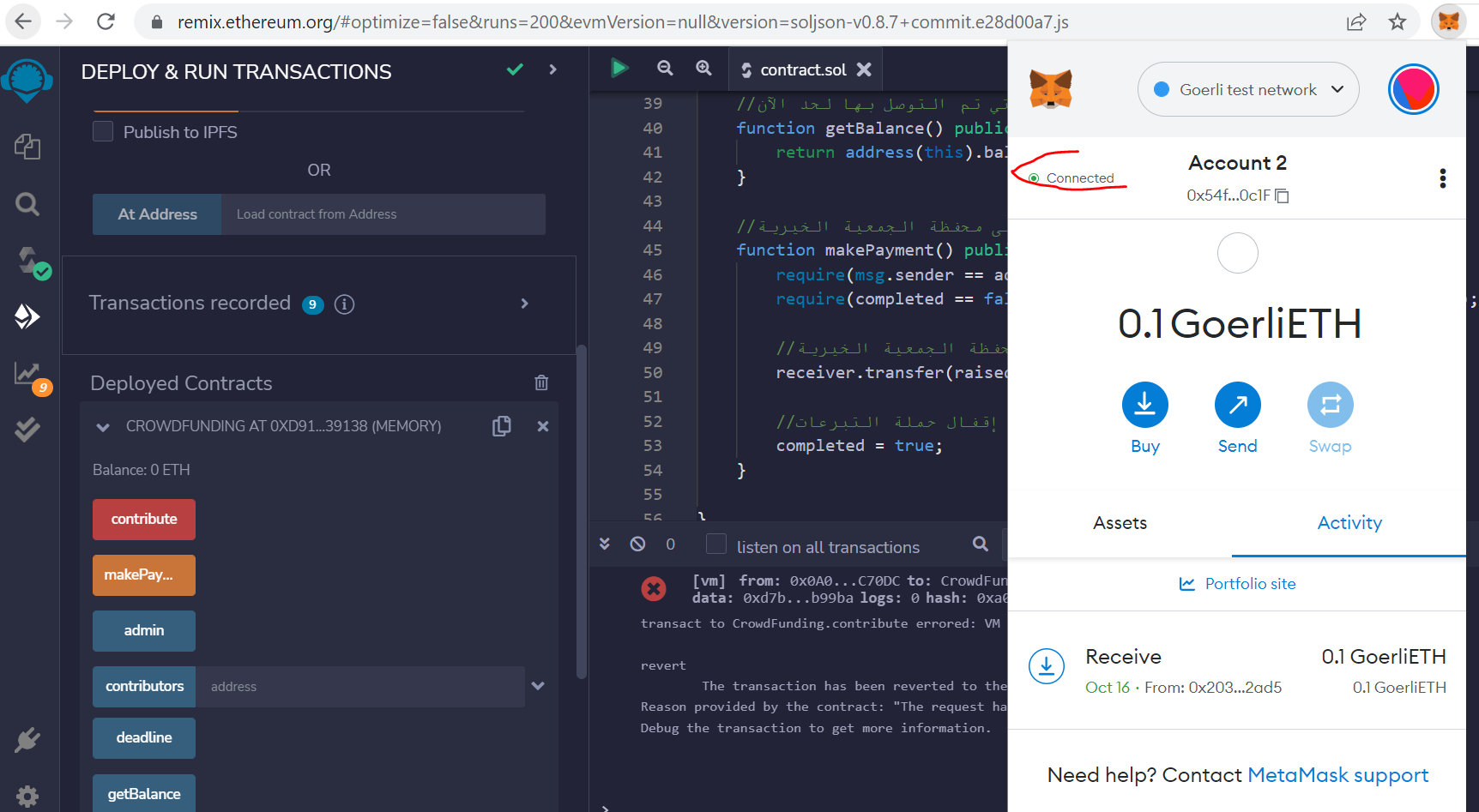Click the browser share icon

coord(1356,22)
